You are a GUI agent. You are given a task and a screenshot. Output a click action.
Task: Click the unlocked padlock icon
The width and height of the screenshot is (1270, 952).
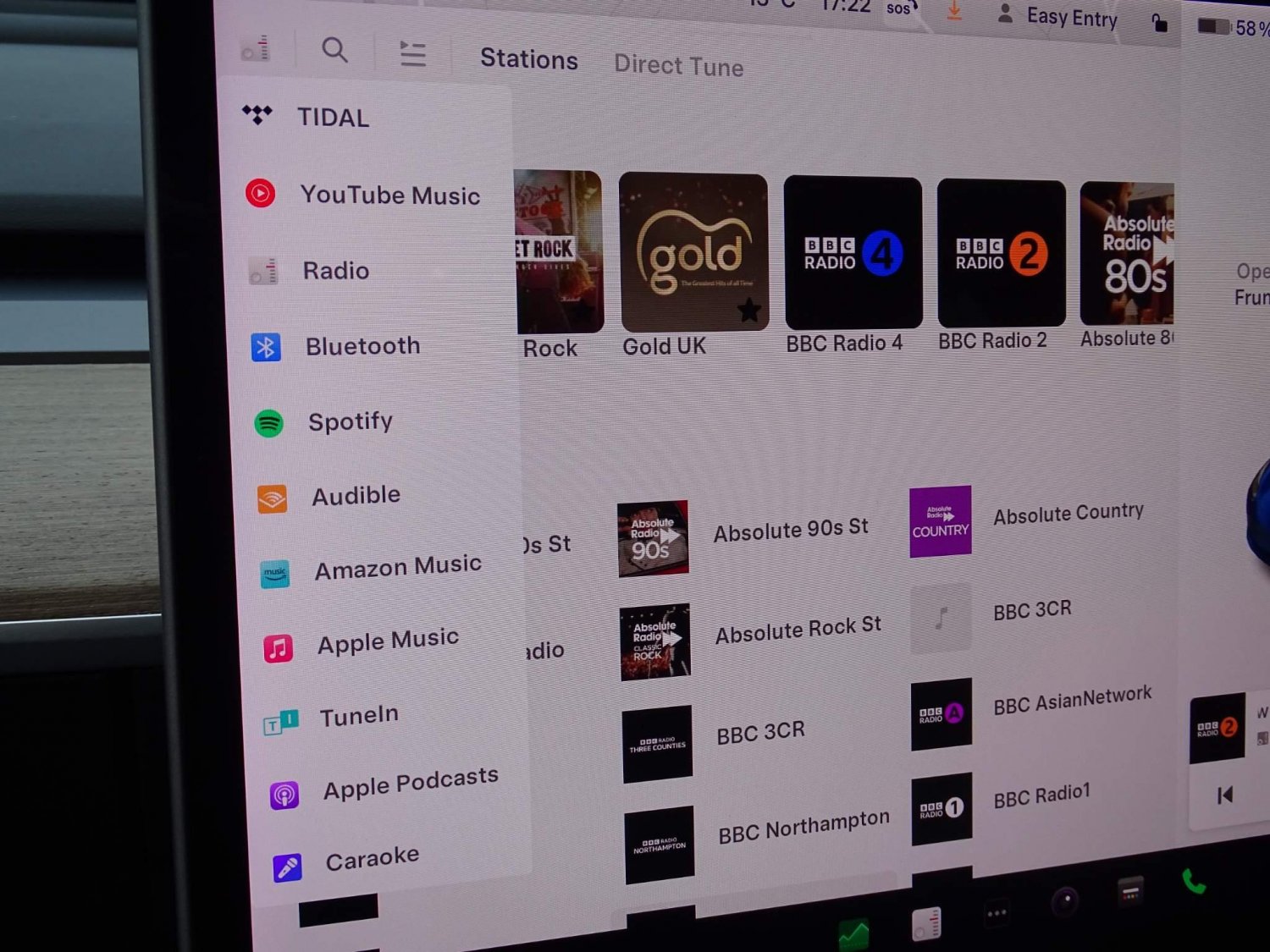coord(1159,22)
